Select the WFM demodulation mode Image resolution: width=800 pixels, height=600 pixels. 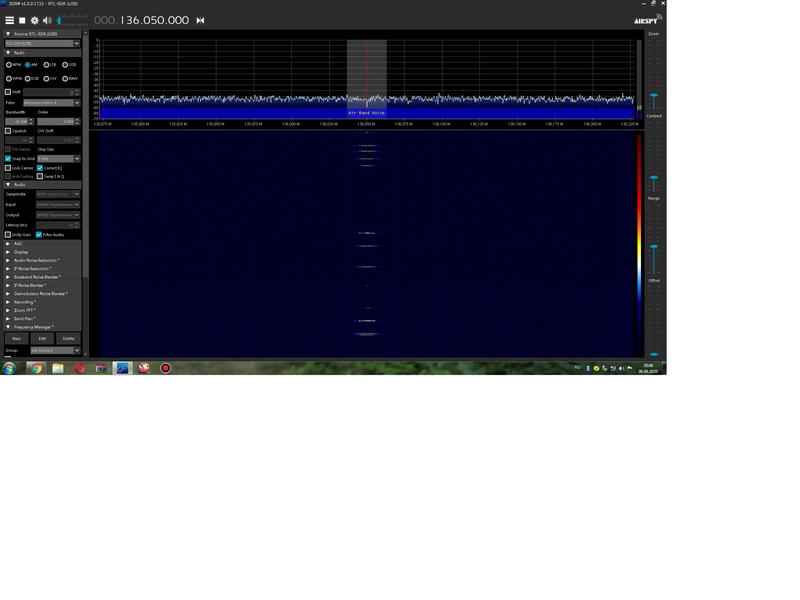tap(9, 79)
